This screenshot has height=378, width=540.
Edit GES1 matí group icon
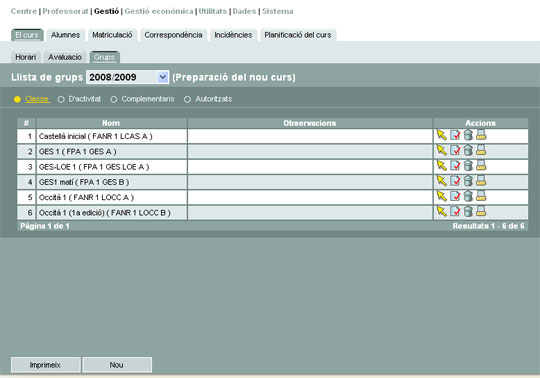[x=455, y=181]
